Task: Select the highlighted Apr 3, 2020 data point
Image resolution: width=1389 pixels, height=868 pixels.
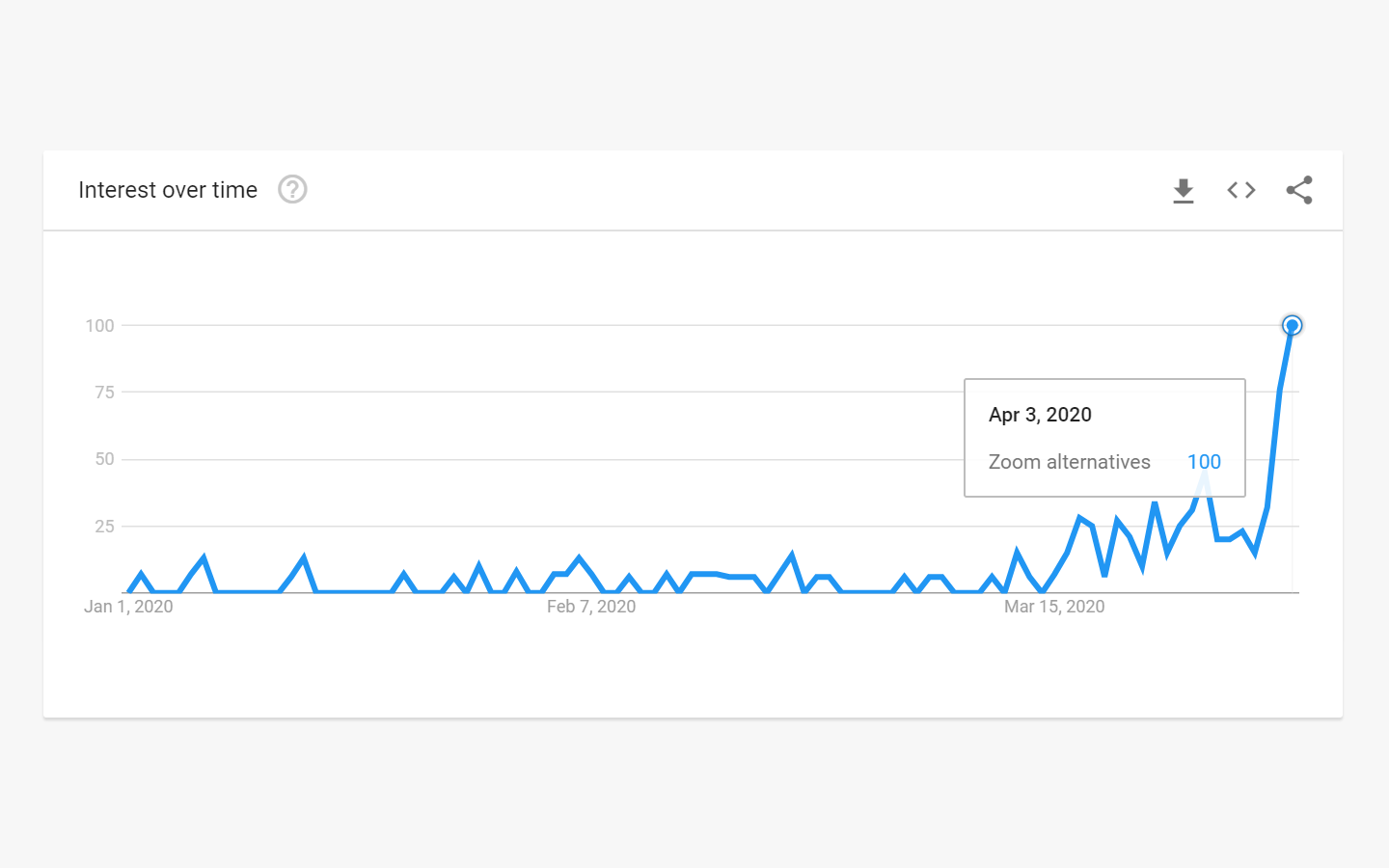Action: 1292,325
